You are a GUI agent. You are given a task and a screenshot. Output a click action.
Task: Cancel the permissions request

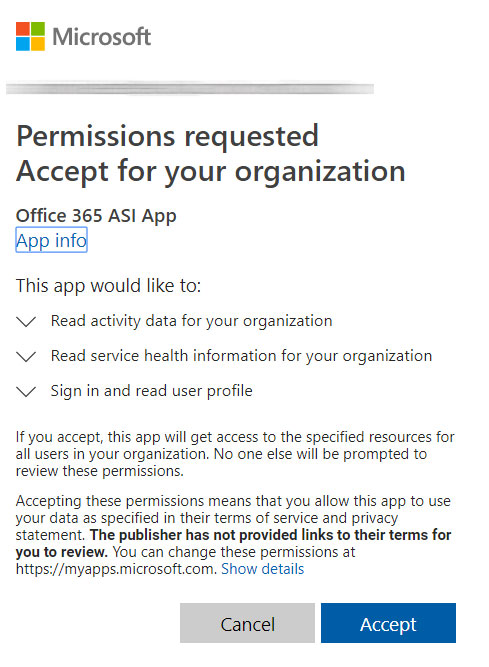pyautogui.click(x=247, y=623)
